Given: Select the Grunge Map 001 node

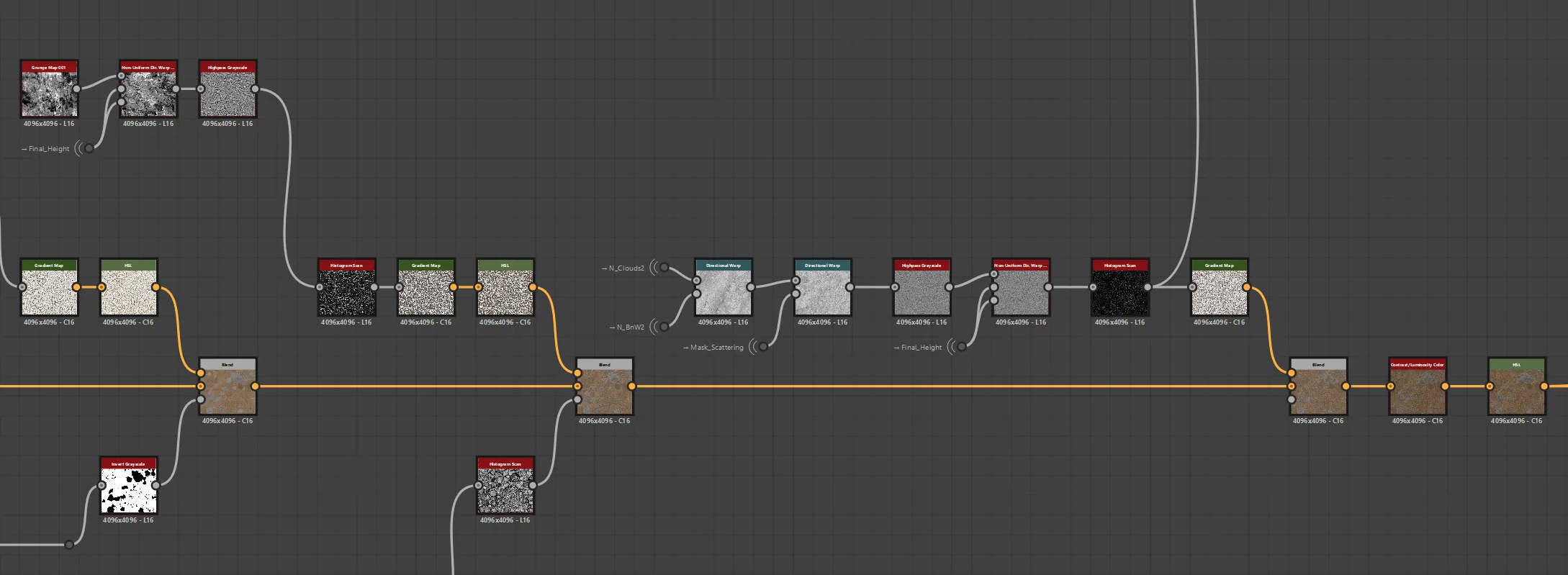Looking at the screenshot, I should 49,89.
